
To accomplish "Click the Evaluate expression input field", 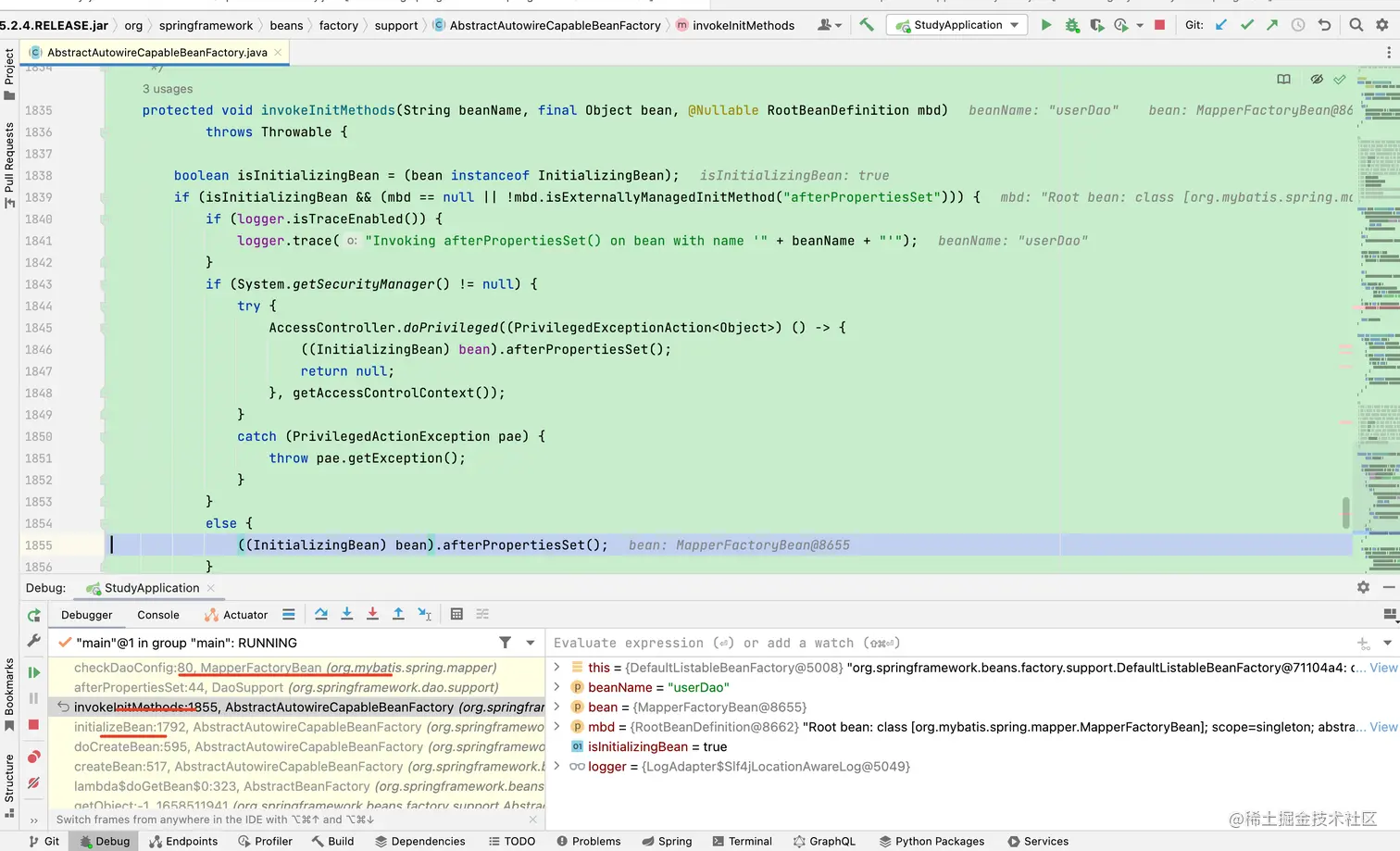I will pyautogui.click(x=949, y=643).
